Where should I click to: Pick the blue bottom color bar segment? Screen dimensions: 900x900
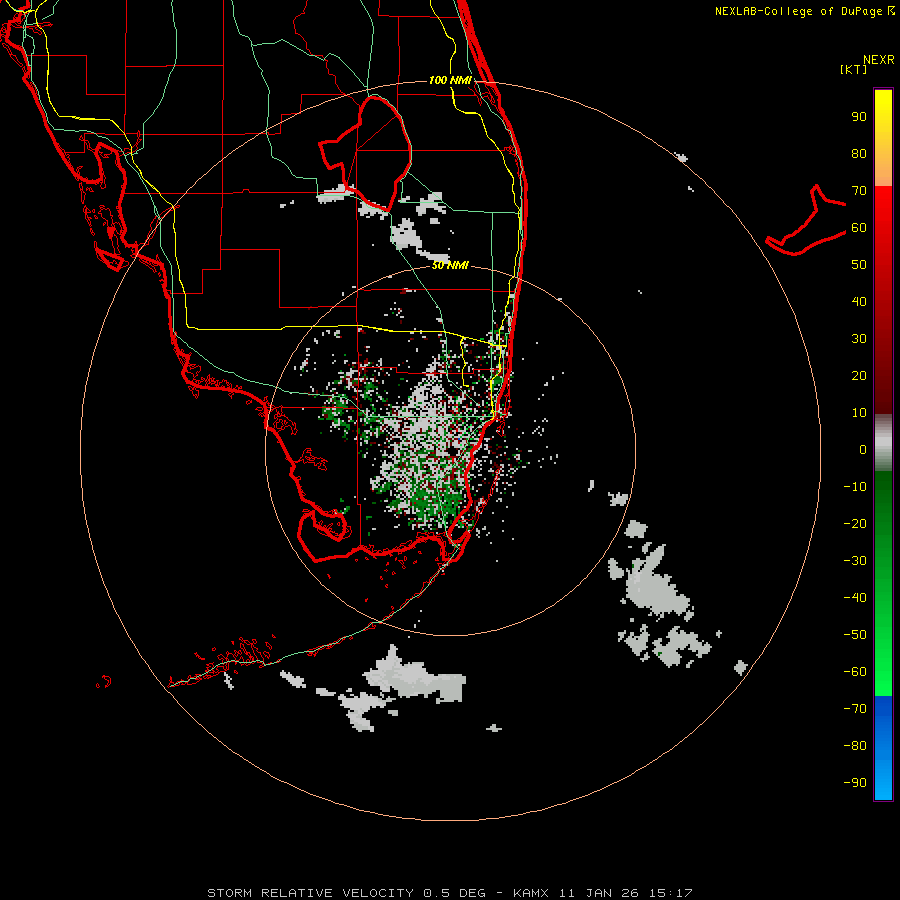pyautogui.click(x=883, y=748)
